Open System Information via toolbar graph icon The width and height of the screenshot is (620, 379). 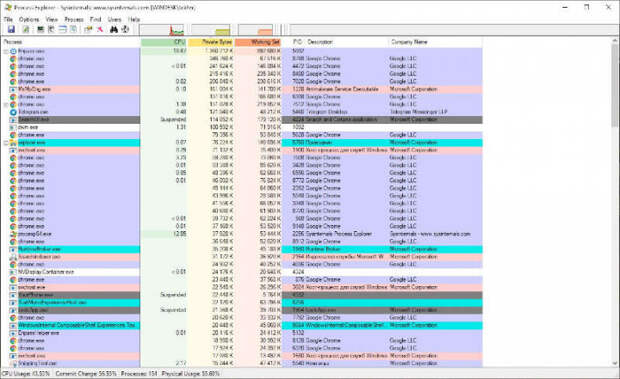point(40,29)
